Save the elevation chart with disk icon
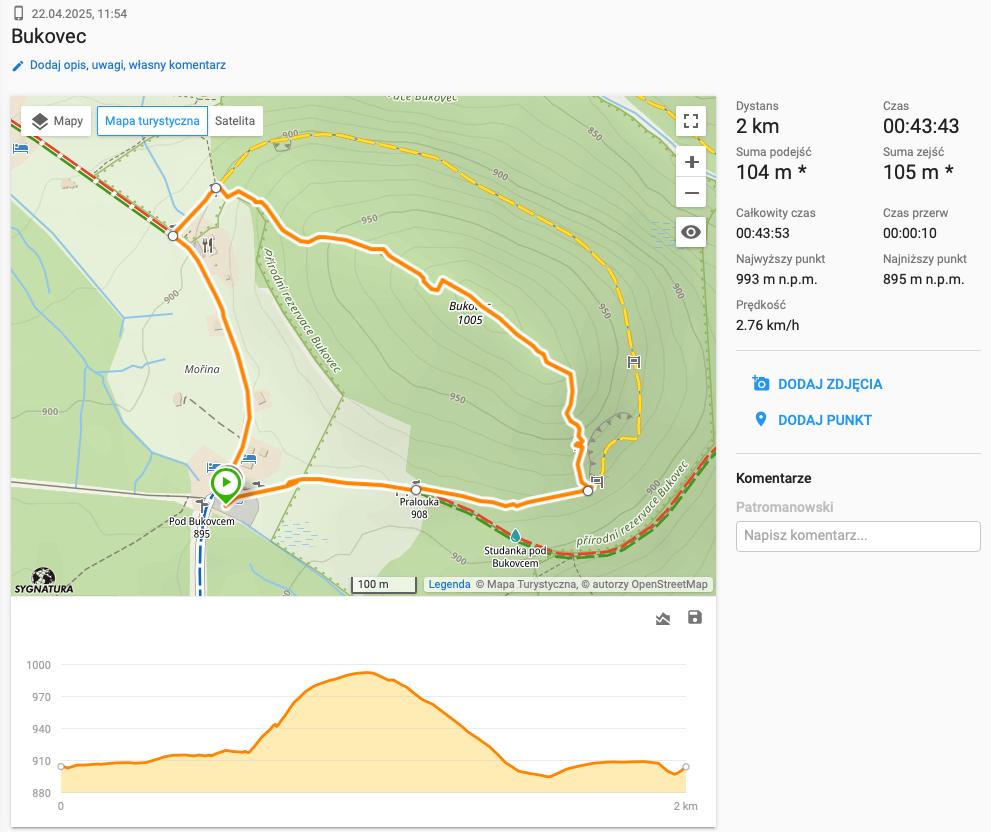 [x=695, y=618]
